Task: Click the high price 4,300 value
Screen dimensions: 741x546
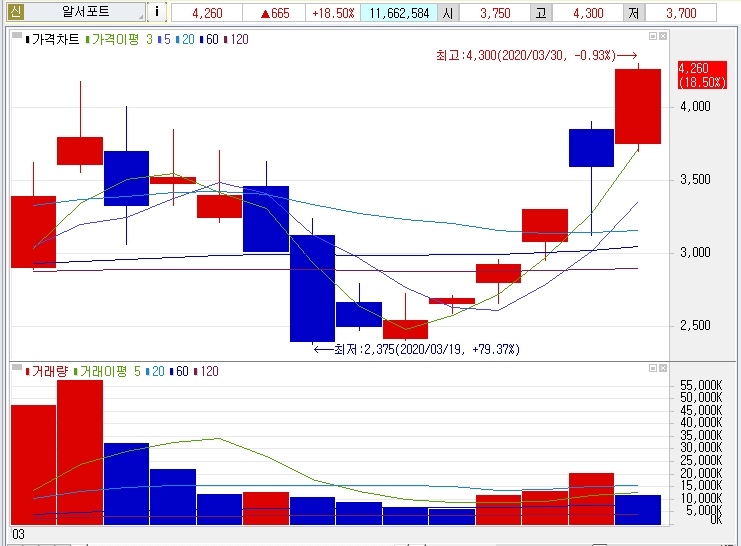Action: (x=588, y=13)
